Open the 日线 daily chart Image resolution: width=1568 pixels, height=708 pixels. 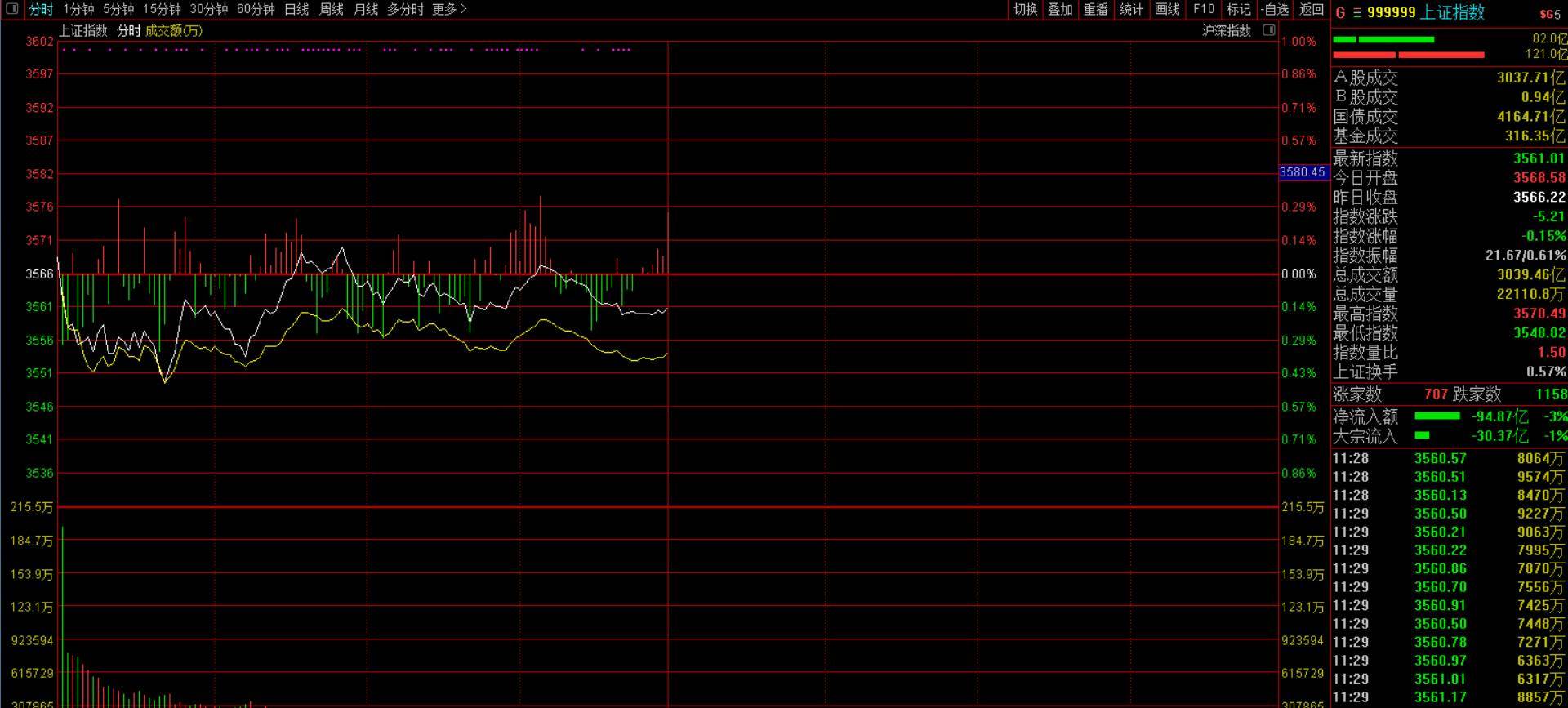296,9
